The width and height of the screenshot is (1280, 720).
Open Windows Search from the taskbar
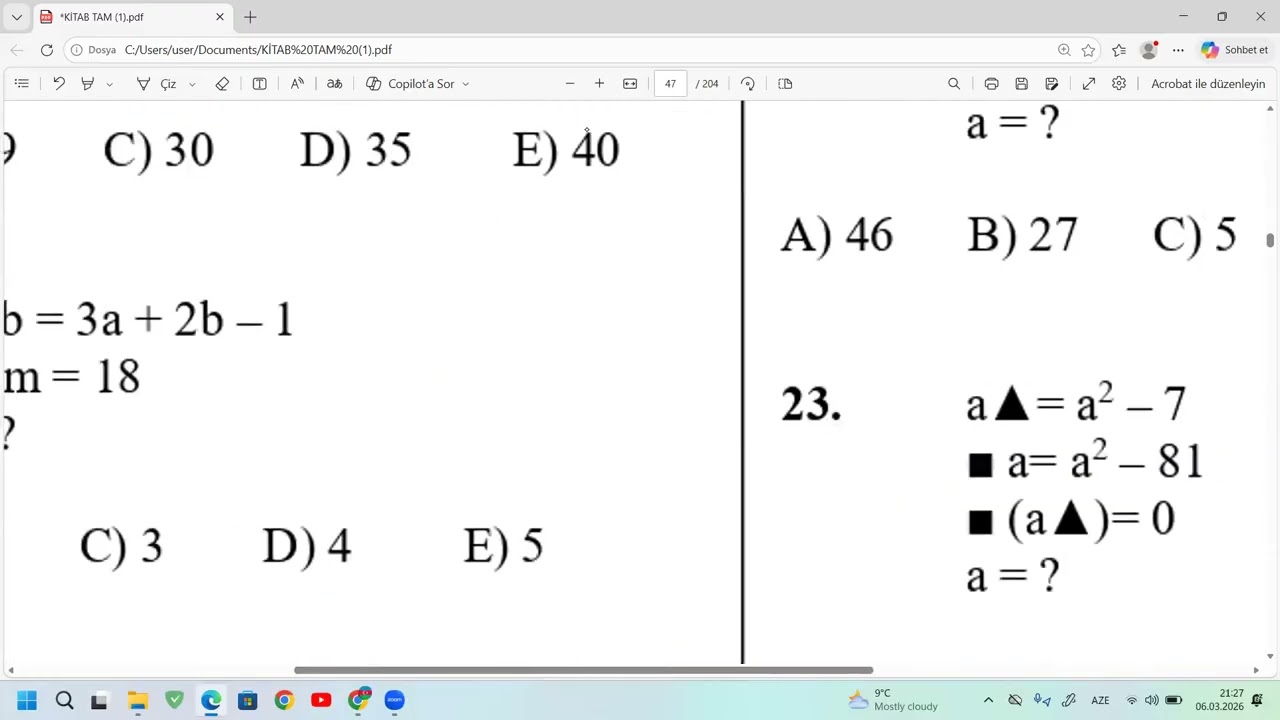[x=65, y=700]
